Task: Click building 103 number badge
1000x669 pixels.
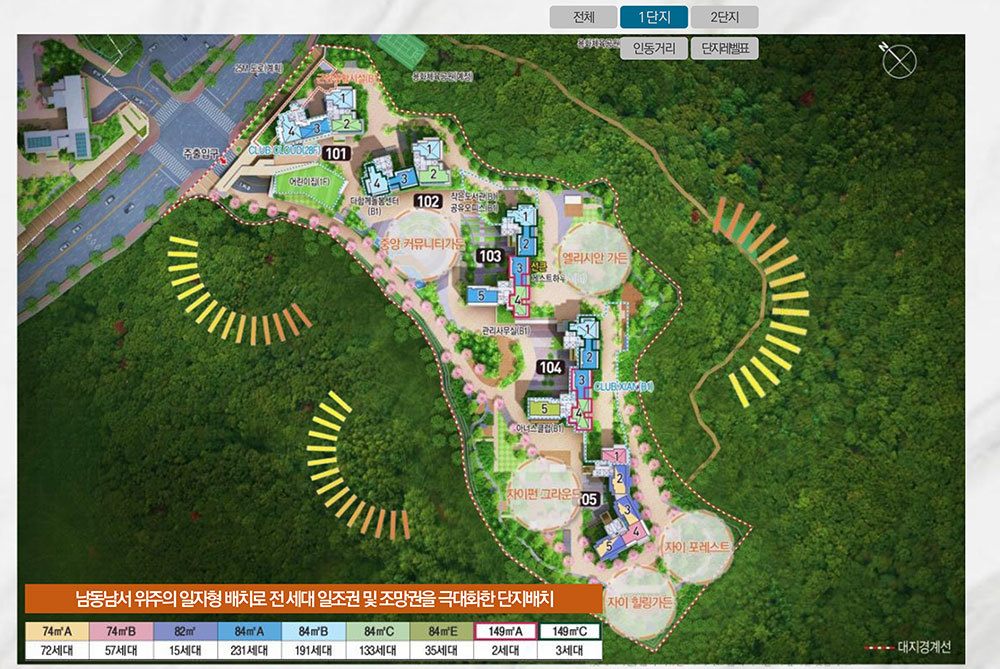Action: [490, 257]
